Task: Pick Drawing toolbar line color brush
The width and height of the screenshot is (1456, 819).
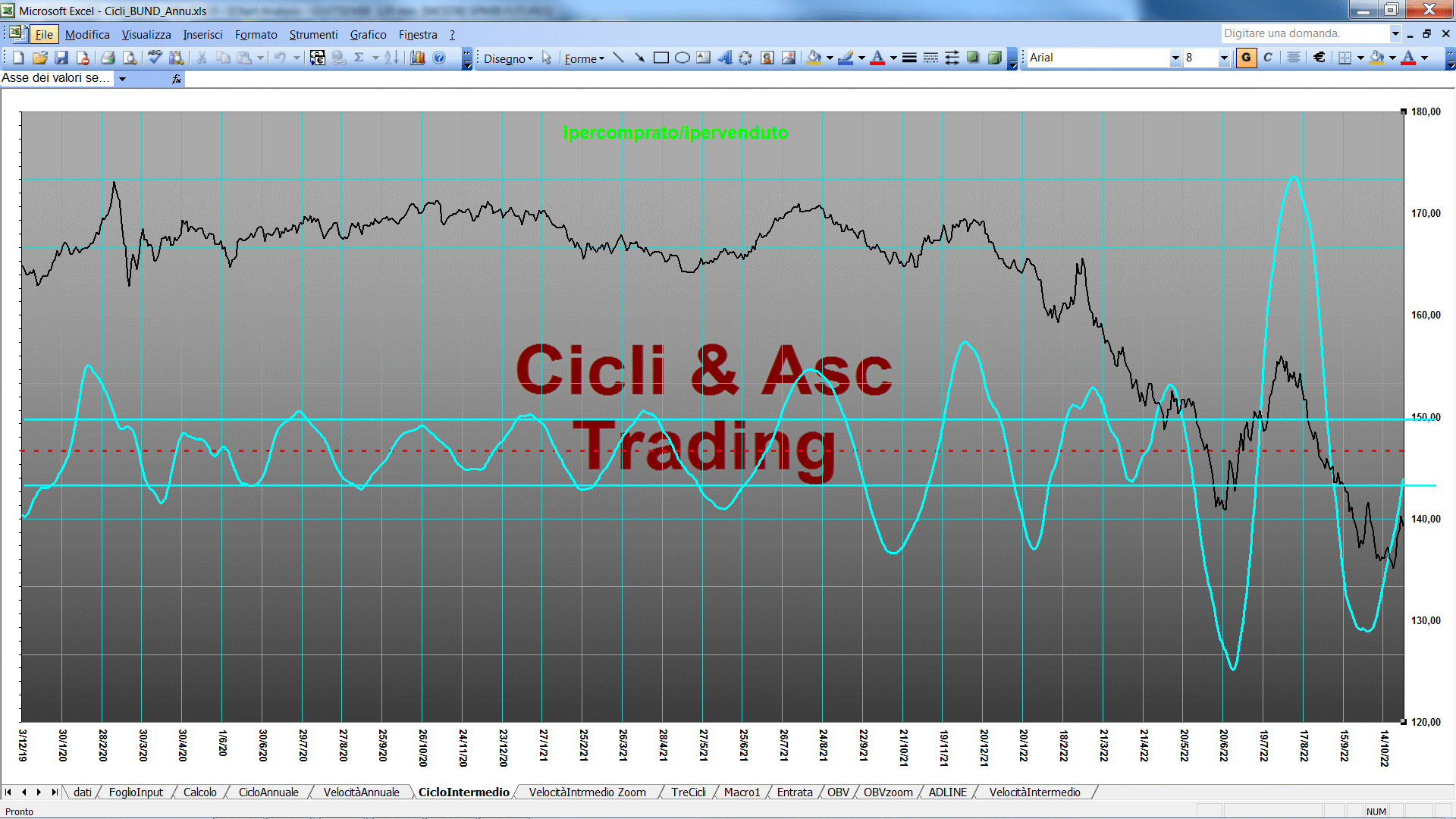Action: coord(846,58)
